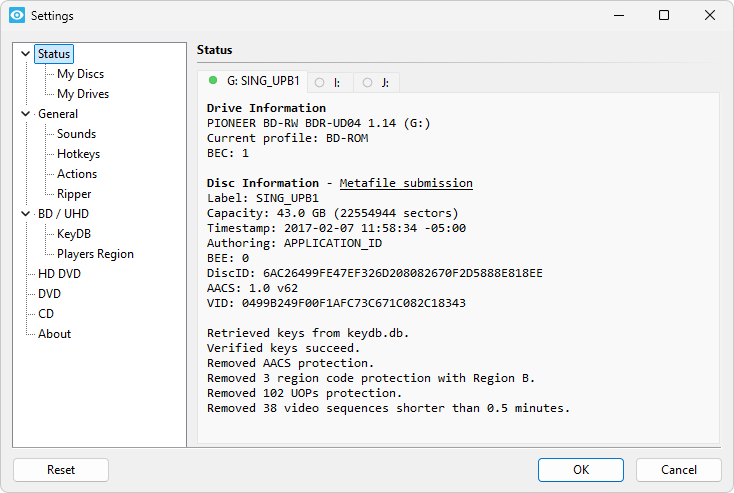Go to the Sounds settings
The width and height of the screenshot is (734, 493).
pos(76,134)
